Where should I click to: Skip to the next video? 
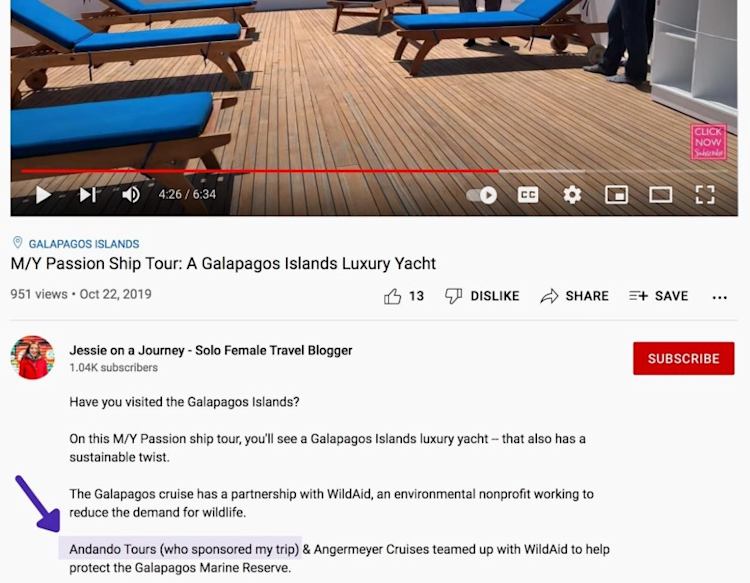click(88, 195)
